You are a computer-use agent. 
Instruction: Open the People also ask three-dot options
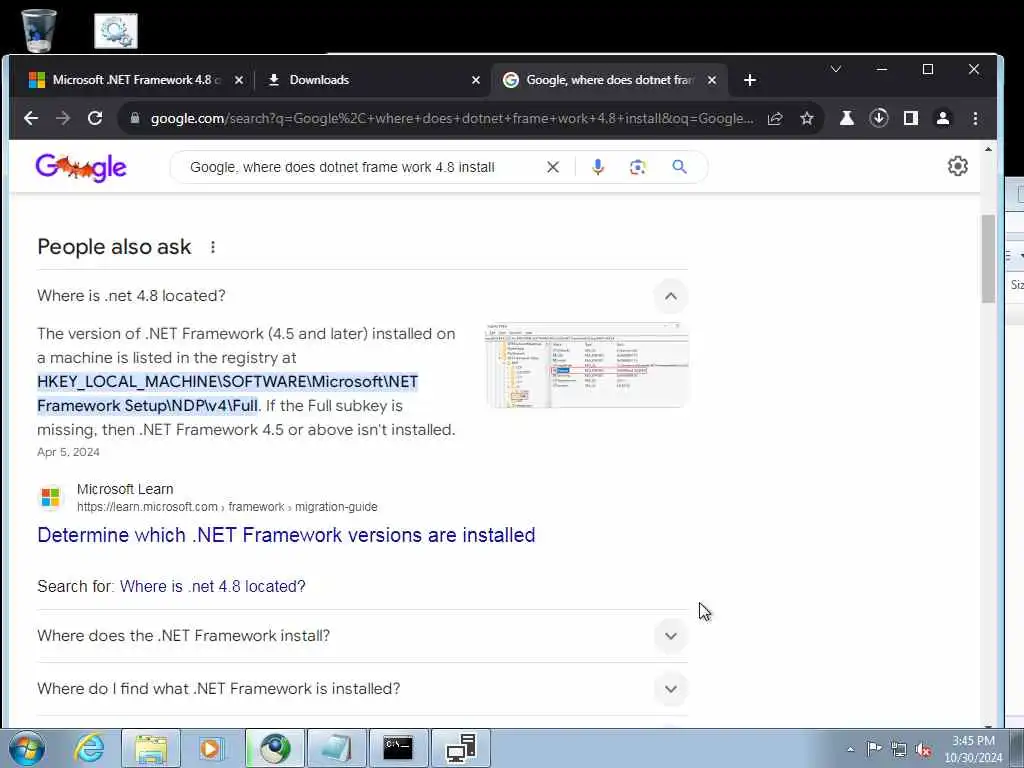coord(213,247)
